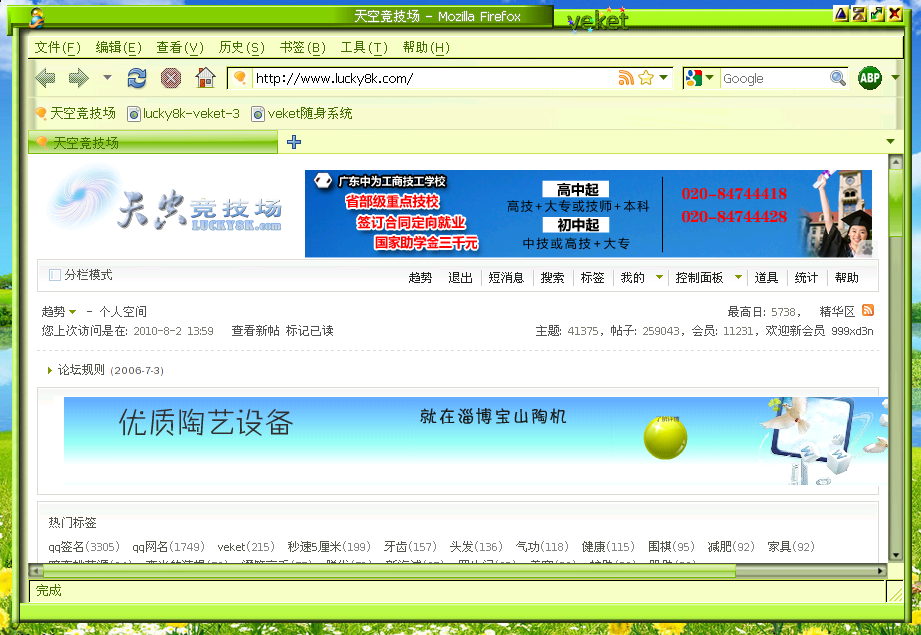921x635 pixels.
Task: Open the lucky8k-veket-3 bookmark
Action: (x=184, y=113)
